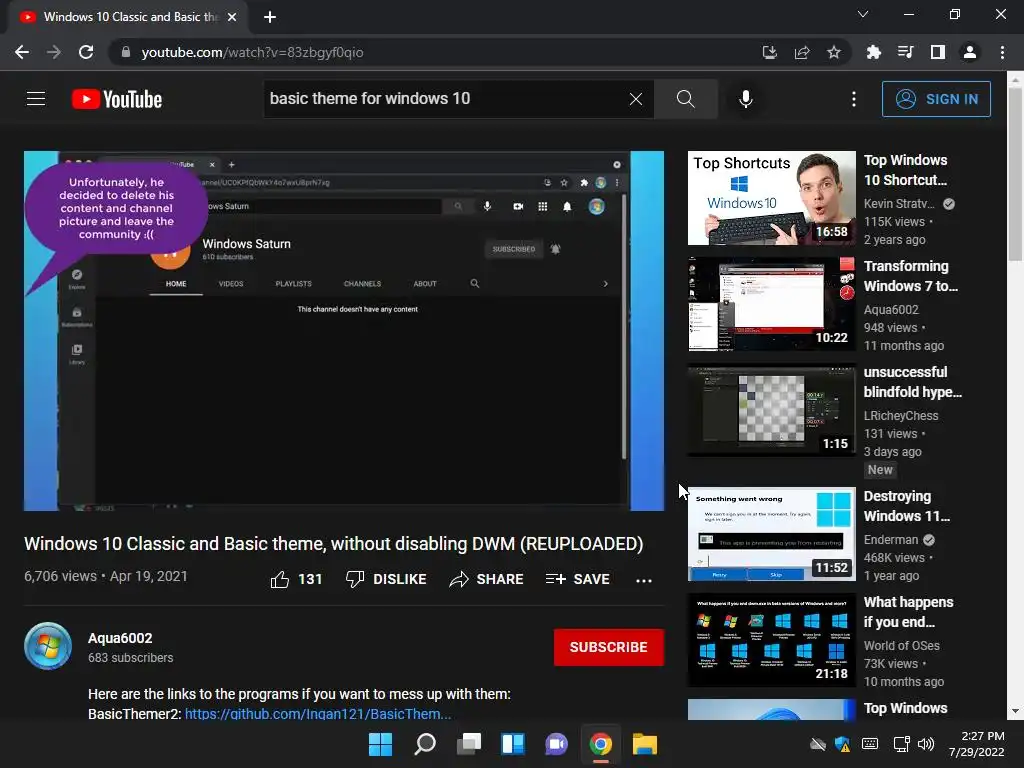Click World of OSes channel name
The image size is (1024, 768).
pyautogui.click(x=902, y=645)
